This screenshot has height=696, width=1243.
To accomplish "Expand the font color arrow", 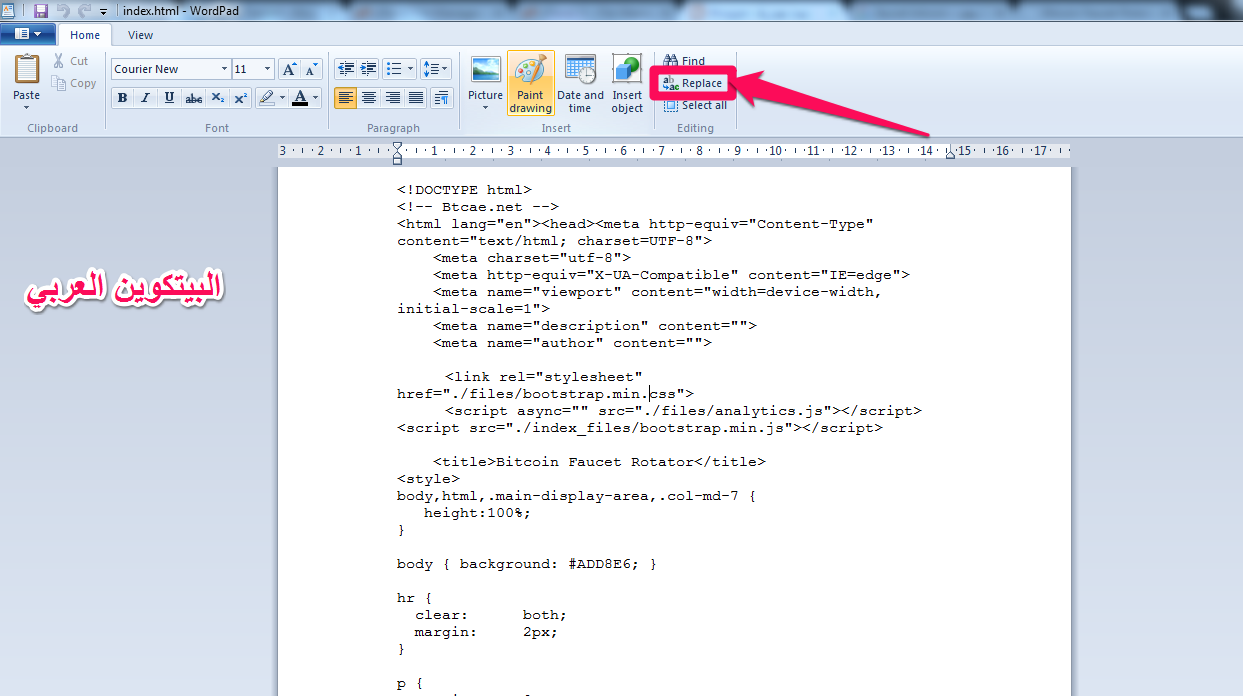I will pos(316,97).
